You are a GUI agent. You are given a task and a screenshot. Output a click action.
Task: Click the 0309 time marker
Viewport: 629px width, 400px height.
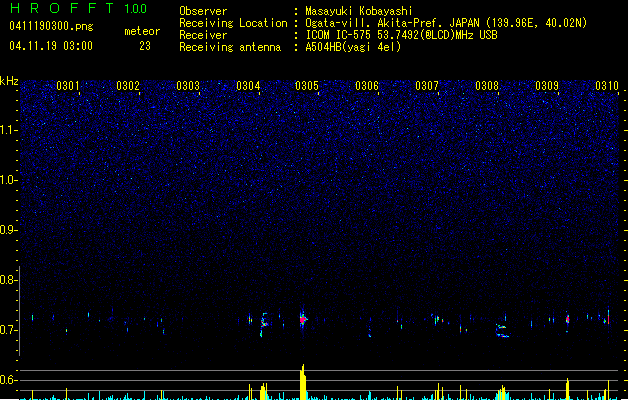point(547,86)
